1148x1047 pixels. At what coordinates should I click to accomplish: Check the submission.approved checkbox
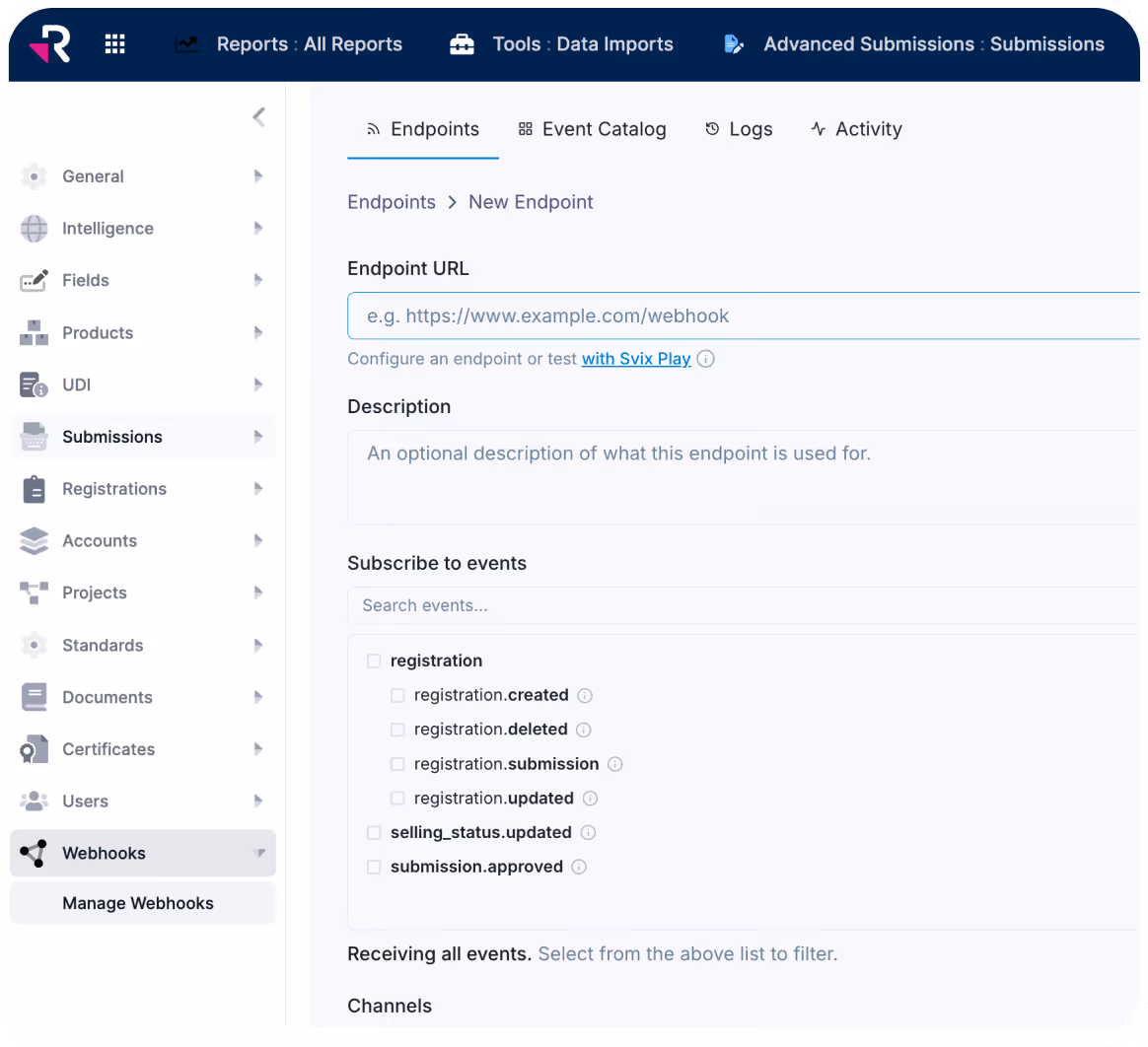(x=374, y=867)
